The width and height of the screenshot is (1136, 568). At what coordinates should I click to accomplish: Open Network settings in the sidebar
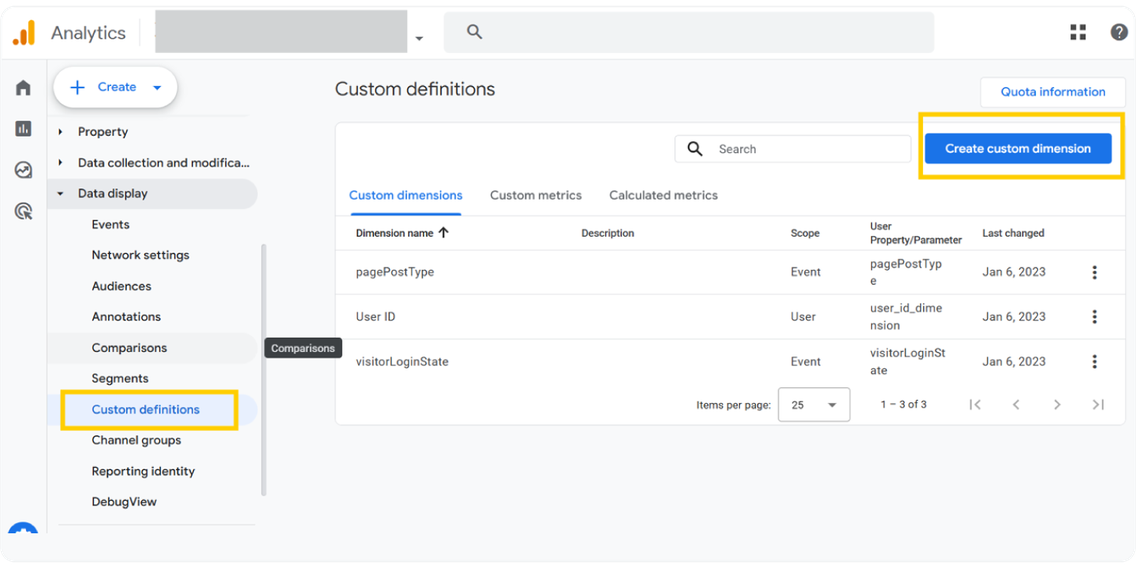click(x=141, y=255)
